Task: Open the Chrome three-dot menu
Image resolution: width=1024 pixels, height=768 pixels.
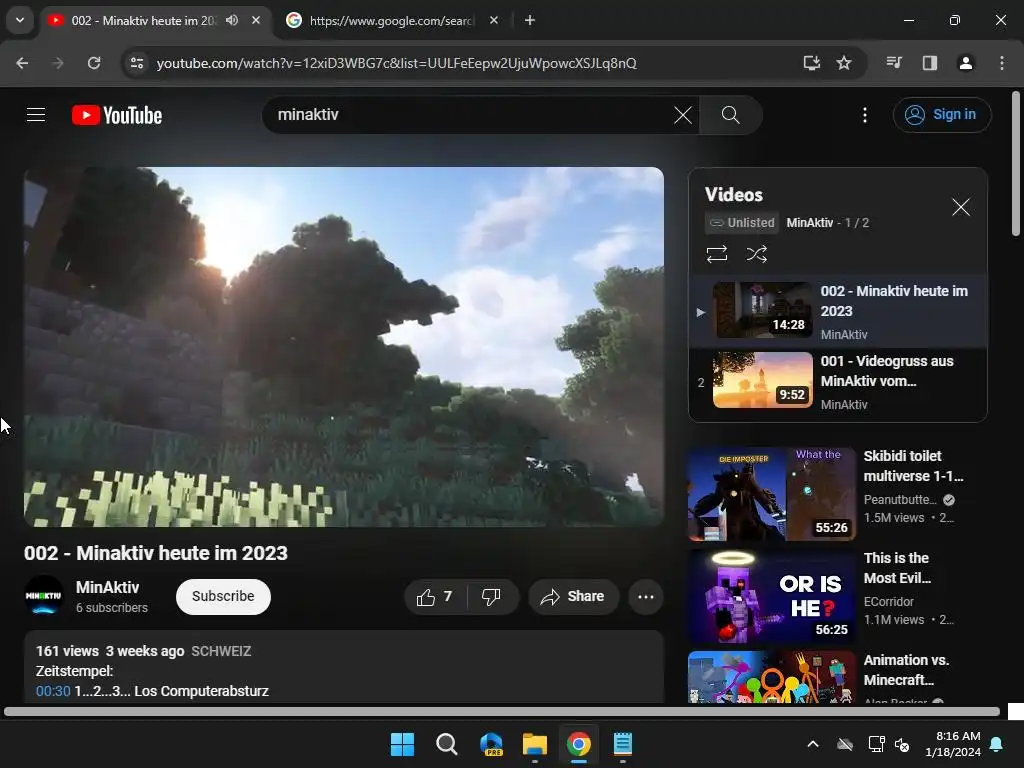Action: click(x=1002, y=63)
